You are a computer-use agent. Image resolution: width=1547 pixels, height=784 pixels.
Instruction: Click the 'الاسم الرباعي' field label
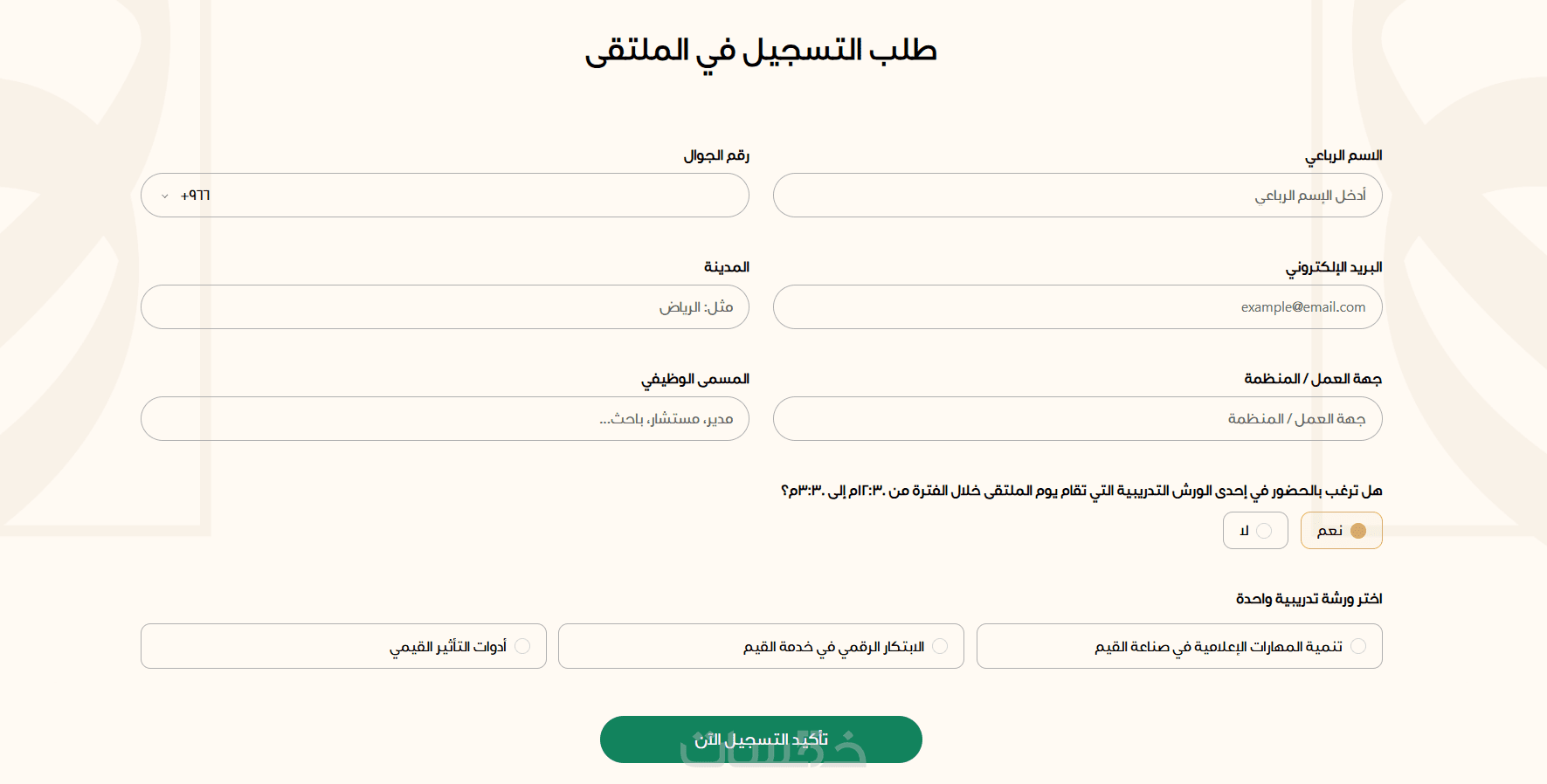coord(1343,155)
